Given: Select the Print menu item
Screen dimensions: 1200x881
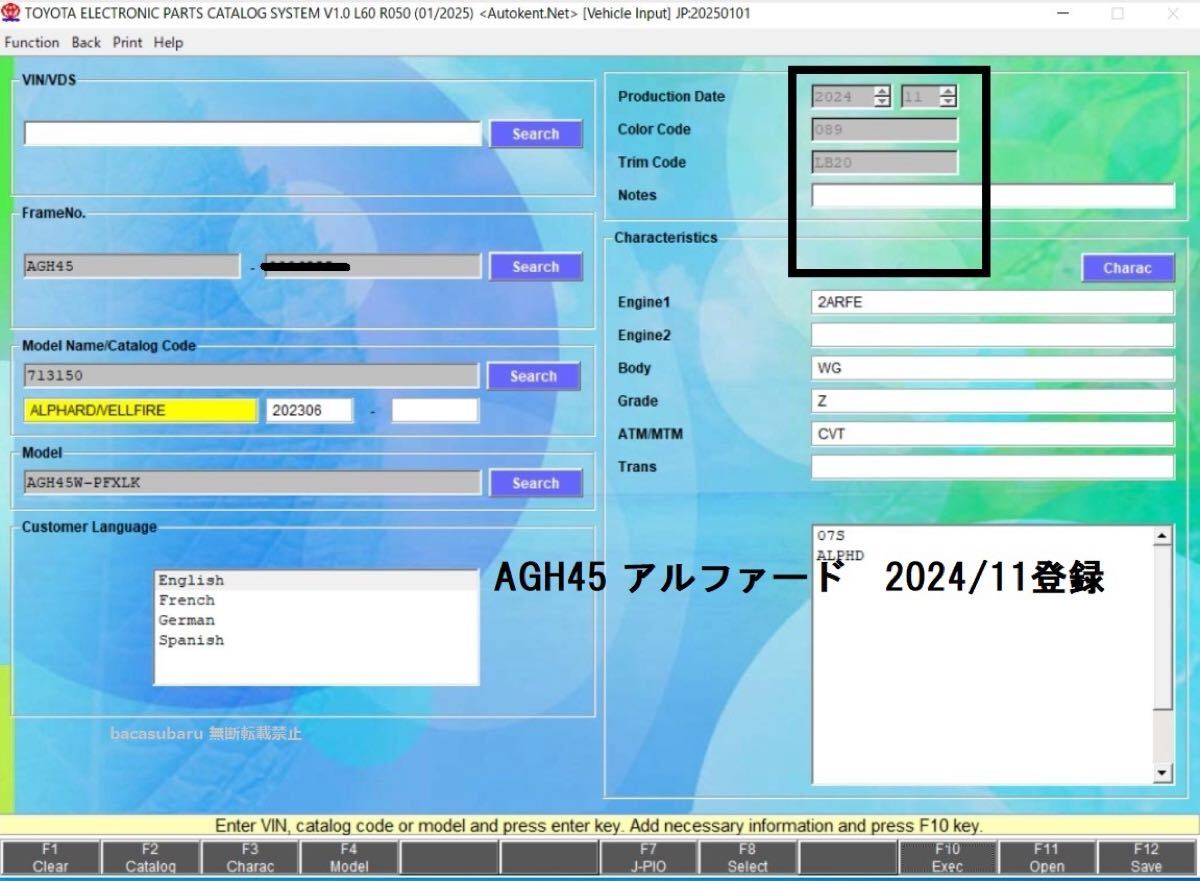Looking at the screenshot, I should [127, 42].
